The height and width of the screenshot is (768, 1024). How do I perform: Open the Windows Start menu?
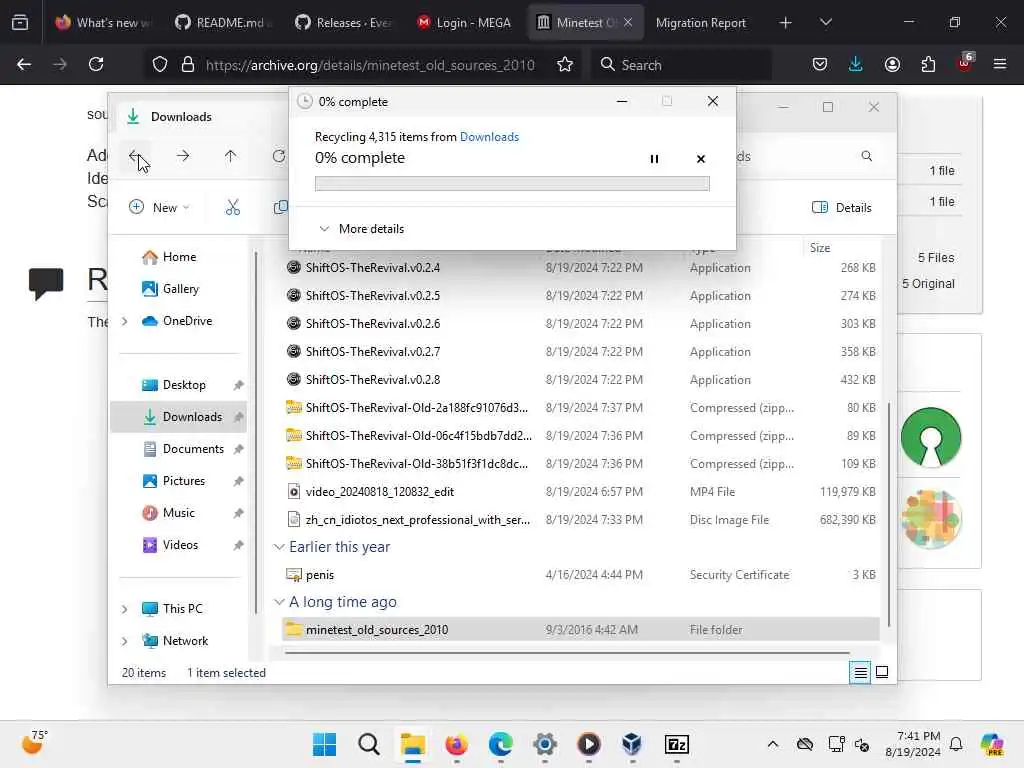(325, 744)
